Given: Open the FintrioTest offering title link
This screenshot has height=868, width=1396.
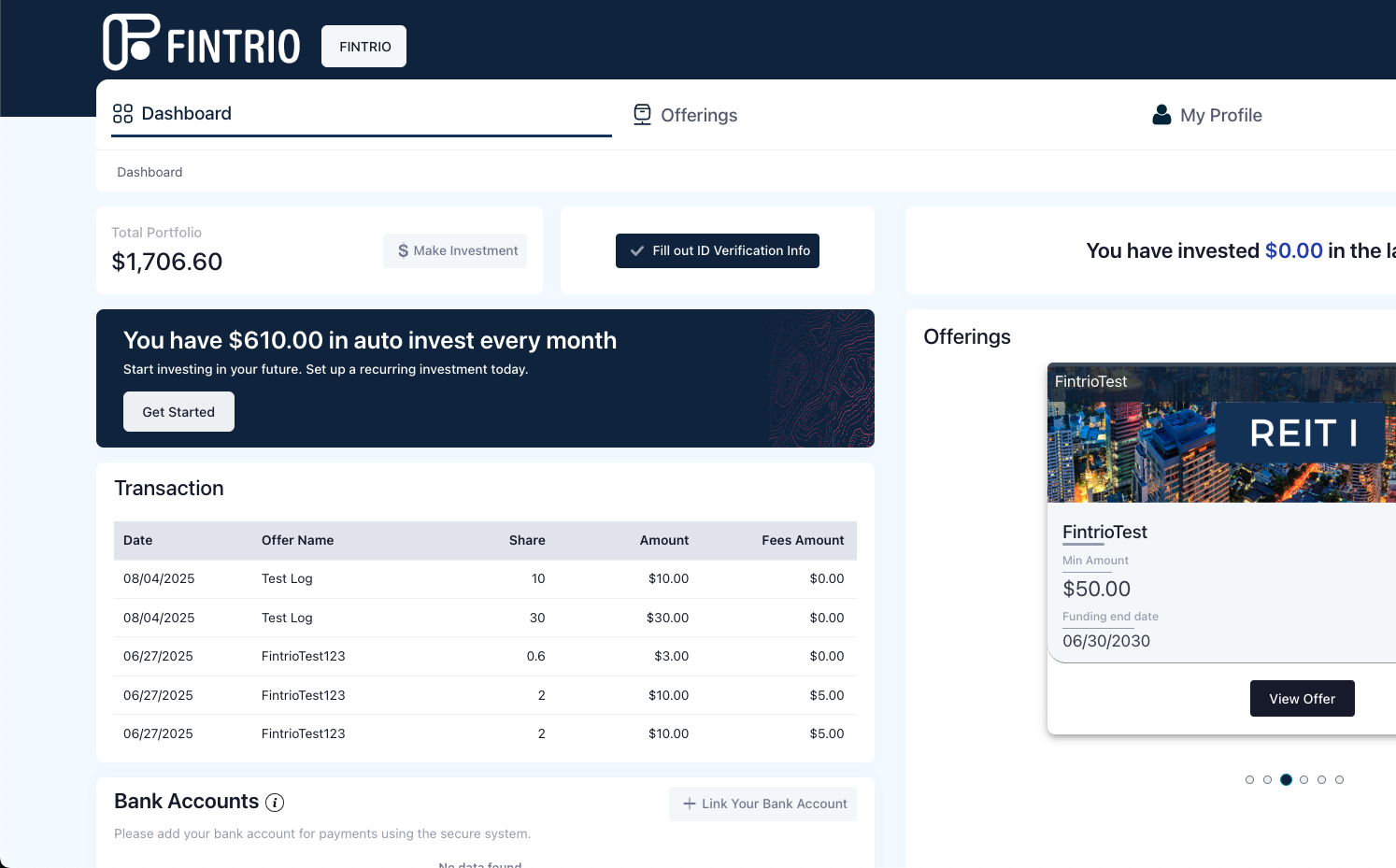Looking at the screenshot, I should pos(1104,532).
